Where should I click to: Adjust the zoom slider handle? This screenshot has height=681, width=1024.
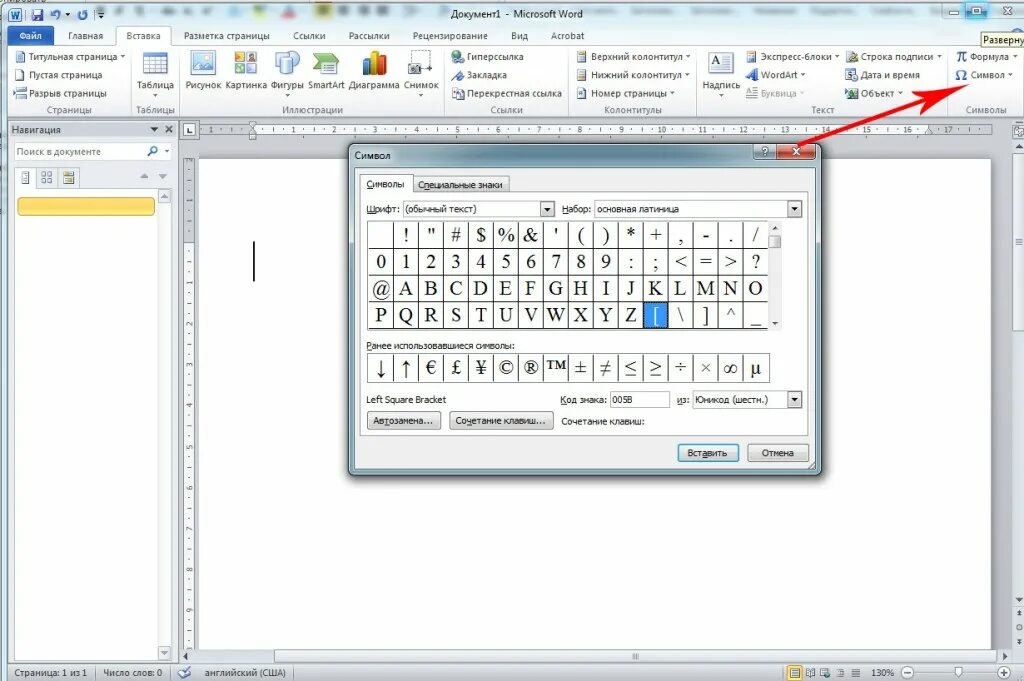(x=958, y=672)
